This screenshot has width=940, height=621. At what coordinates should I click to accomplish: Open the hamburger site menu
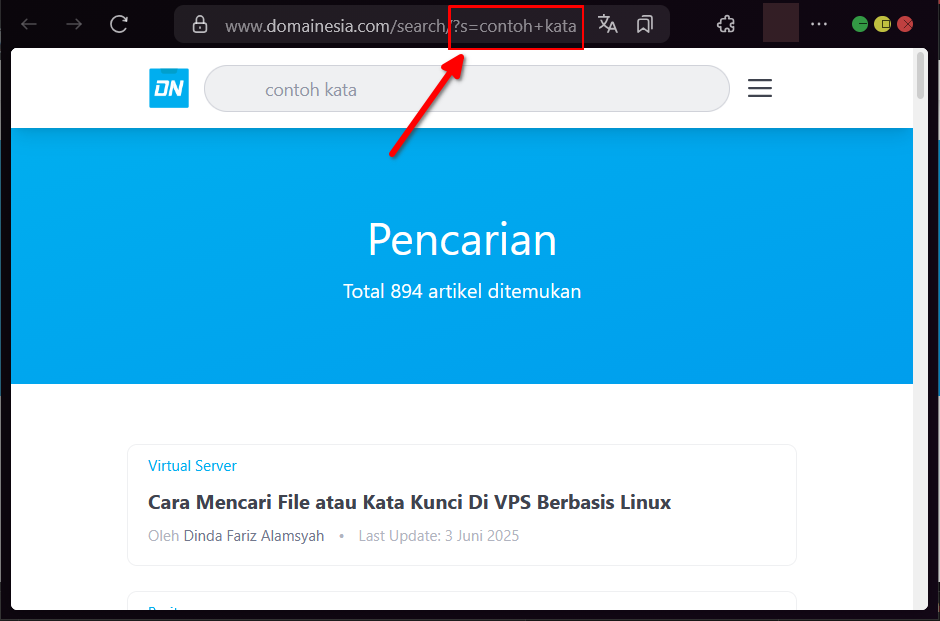[760, 88]
